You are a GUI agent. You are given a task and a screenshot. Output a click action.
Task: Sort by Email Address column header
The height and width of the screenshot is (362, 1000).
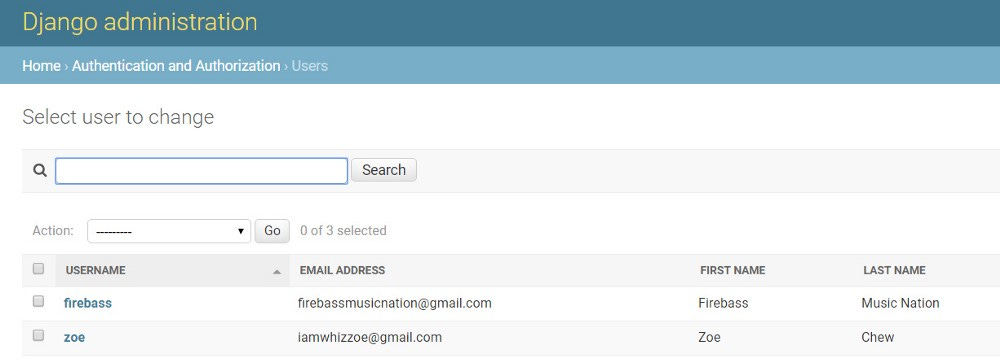pos(342,270)
